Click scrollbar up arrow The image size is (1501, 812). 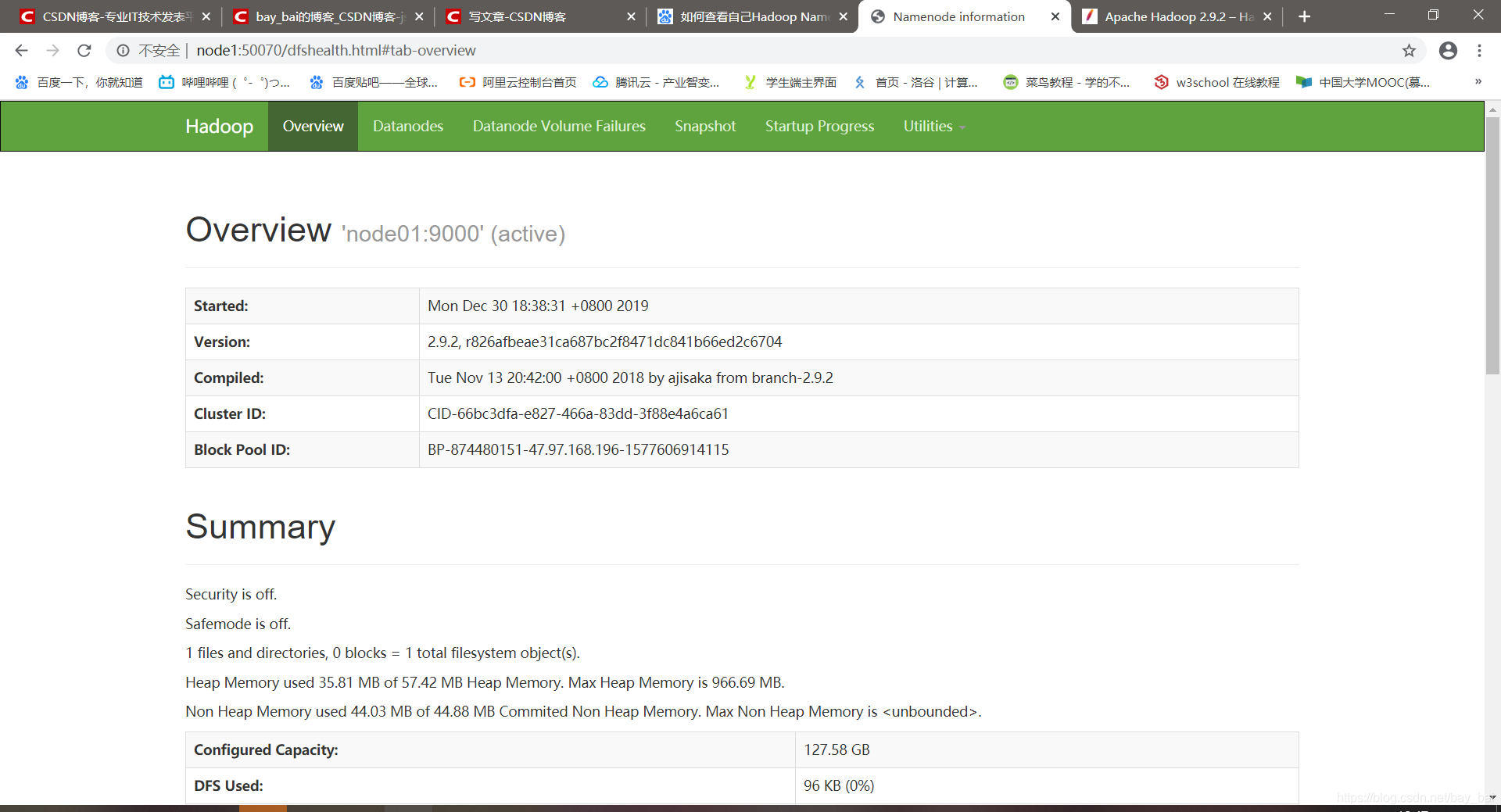pos(1492,109)
